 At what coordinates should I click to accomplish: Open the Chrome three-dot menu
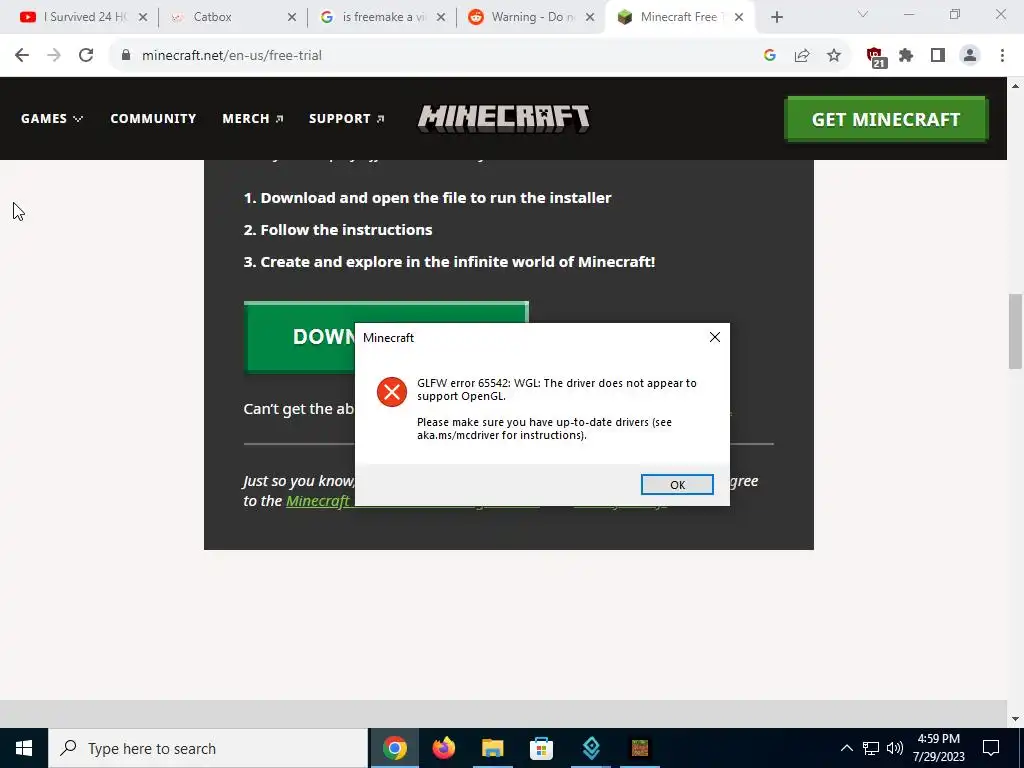pos(1002,56)
